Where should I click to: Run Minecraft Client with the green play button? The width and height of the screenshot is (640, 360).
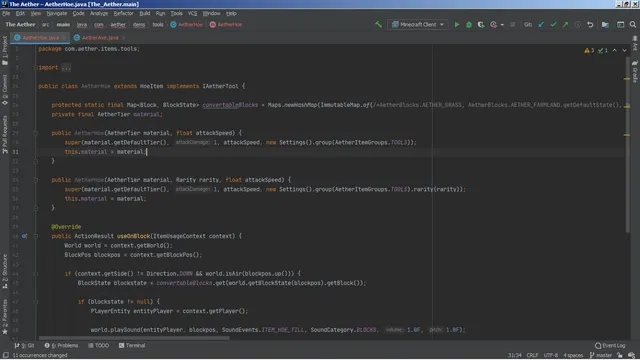[457, 24]
